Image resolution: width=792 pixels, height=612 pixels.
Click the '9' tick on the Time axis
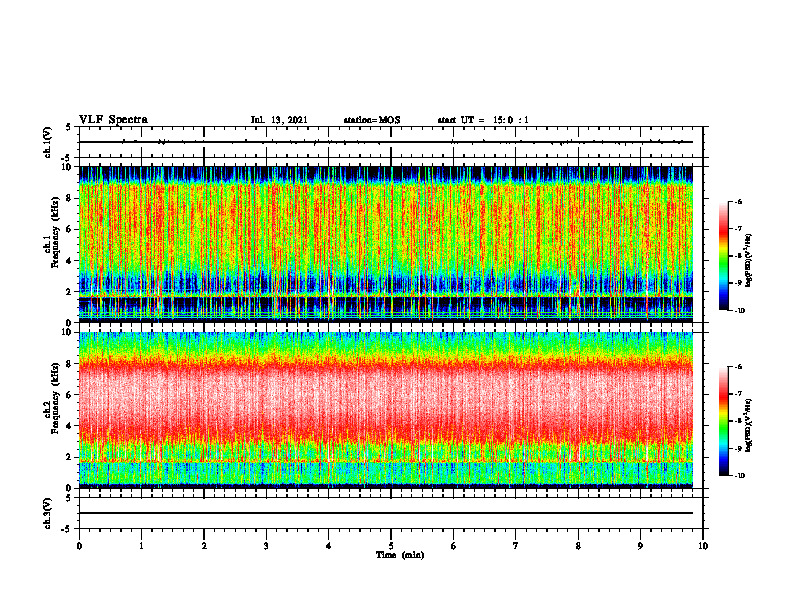(x=640, y=546)
